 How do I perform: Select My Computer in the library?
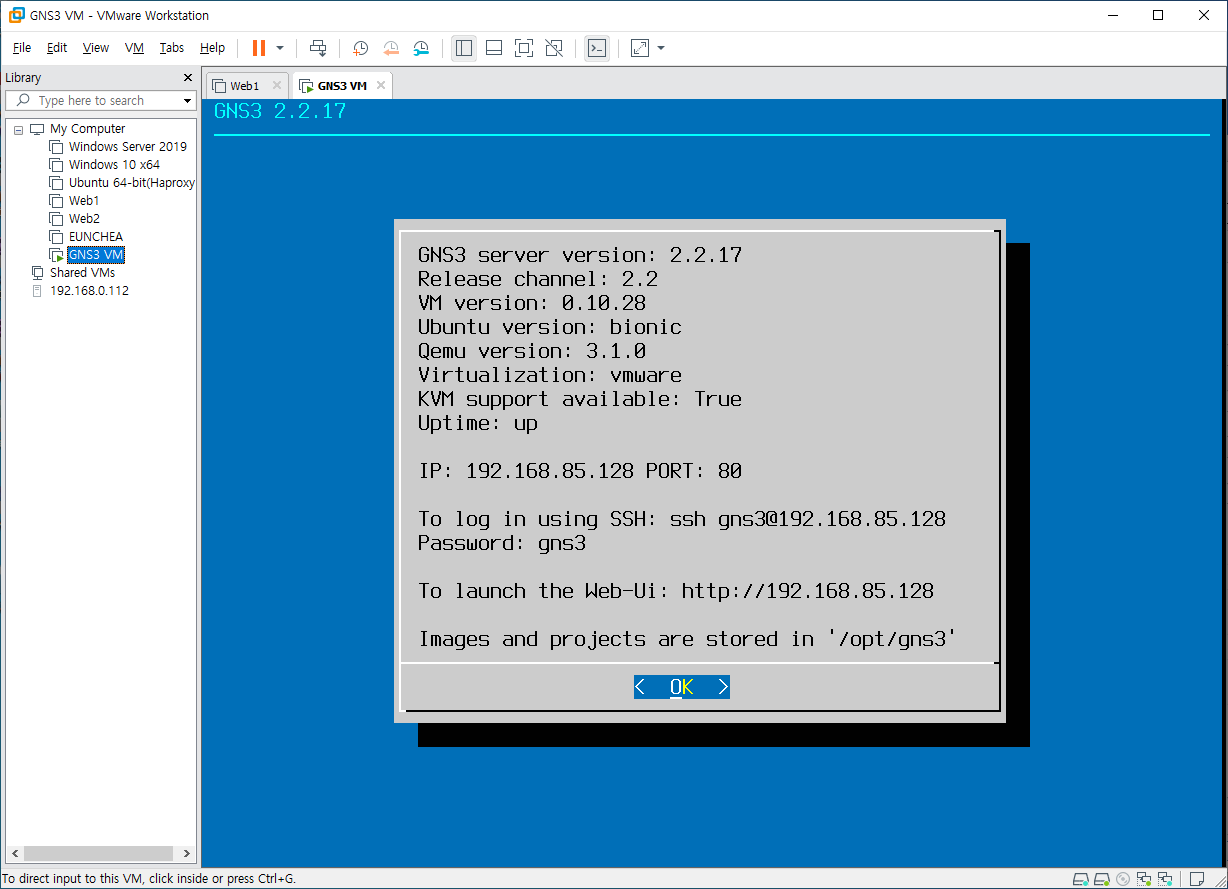click(88, 129)
